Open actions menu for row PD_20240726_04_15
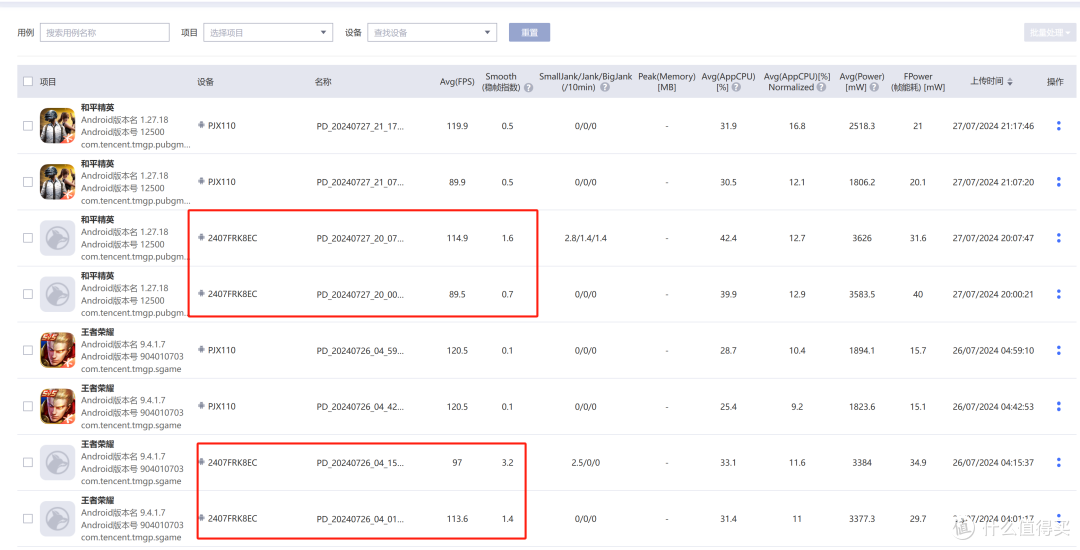 pyautogui.click(x=1058, y=463)
